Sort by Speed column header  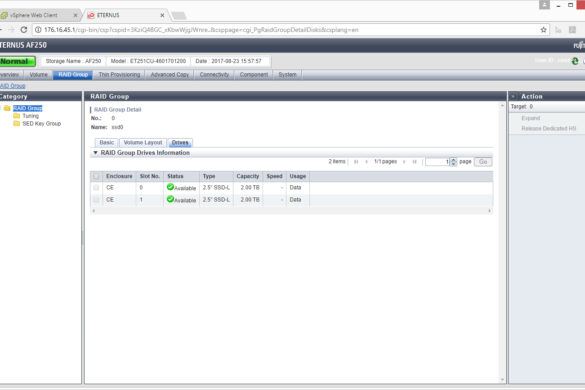pos(275,176)
